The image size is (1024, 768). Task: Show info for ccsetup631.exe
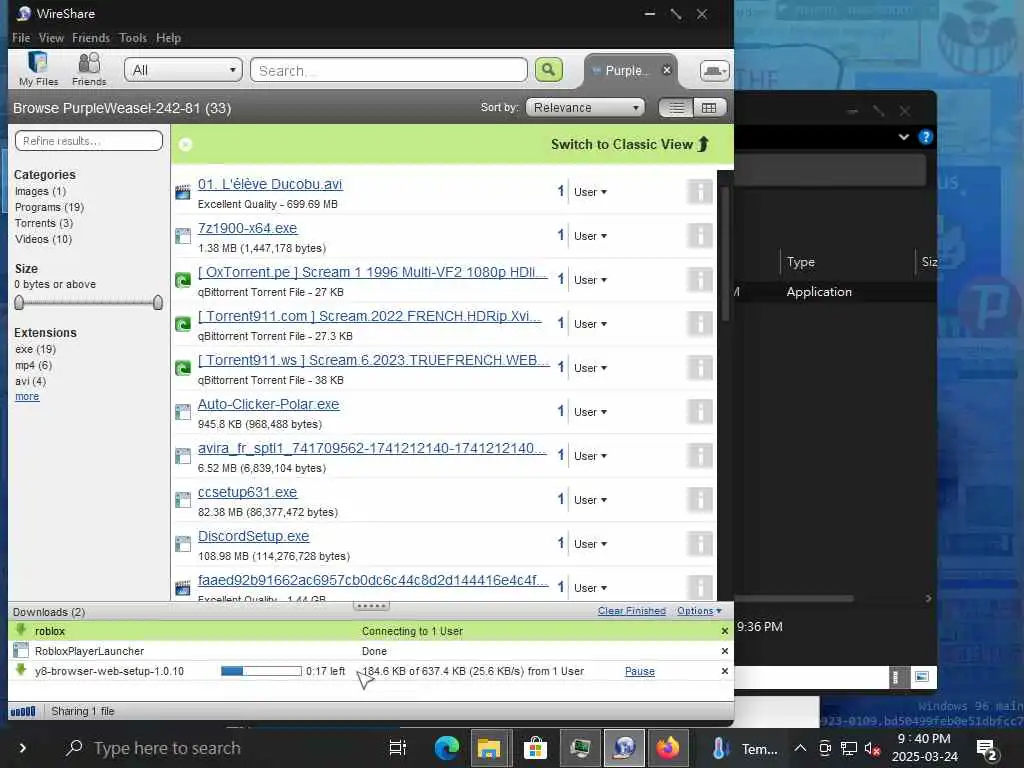click(700, 500)
